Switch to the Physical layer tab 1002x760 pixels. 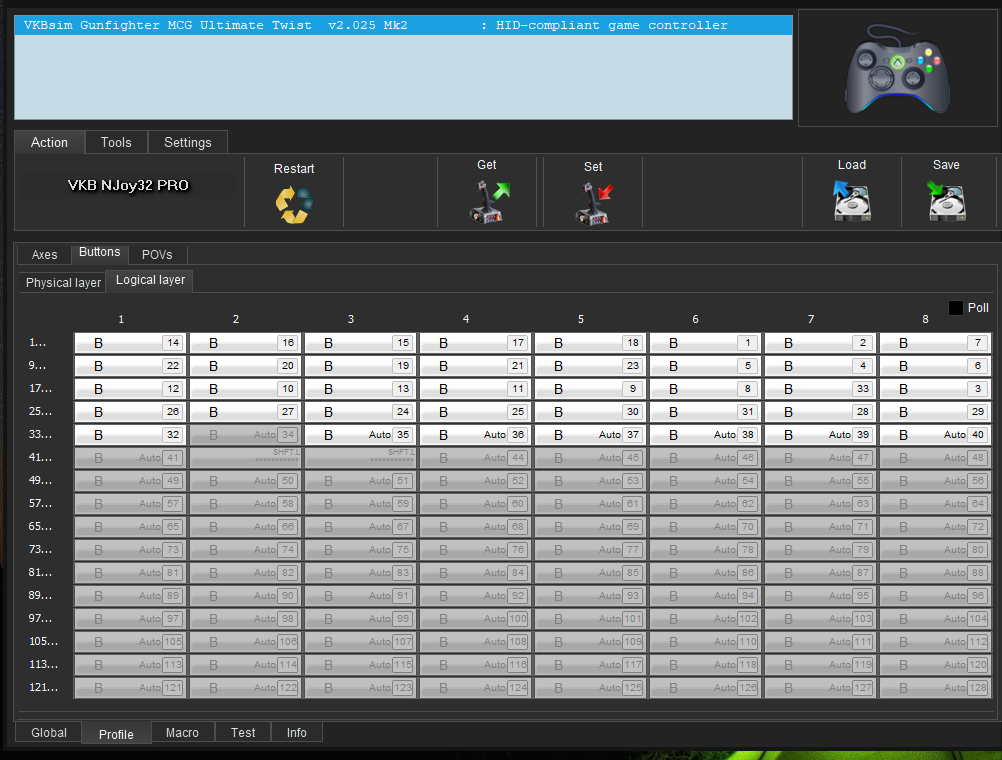pyautogui.click(x=63, y=283)
